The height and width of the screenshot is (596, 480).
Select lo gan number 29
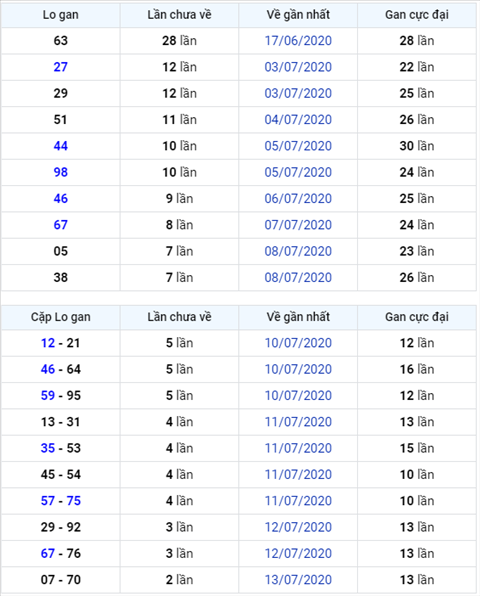60,93
